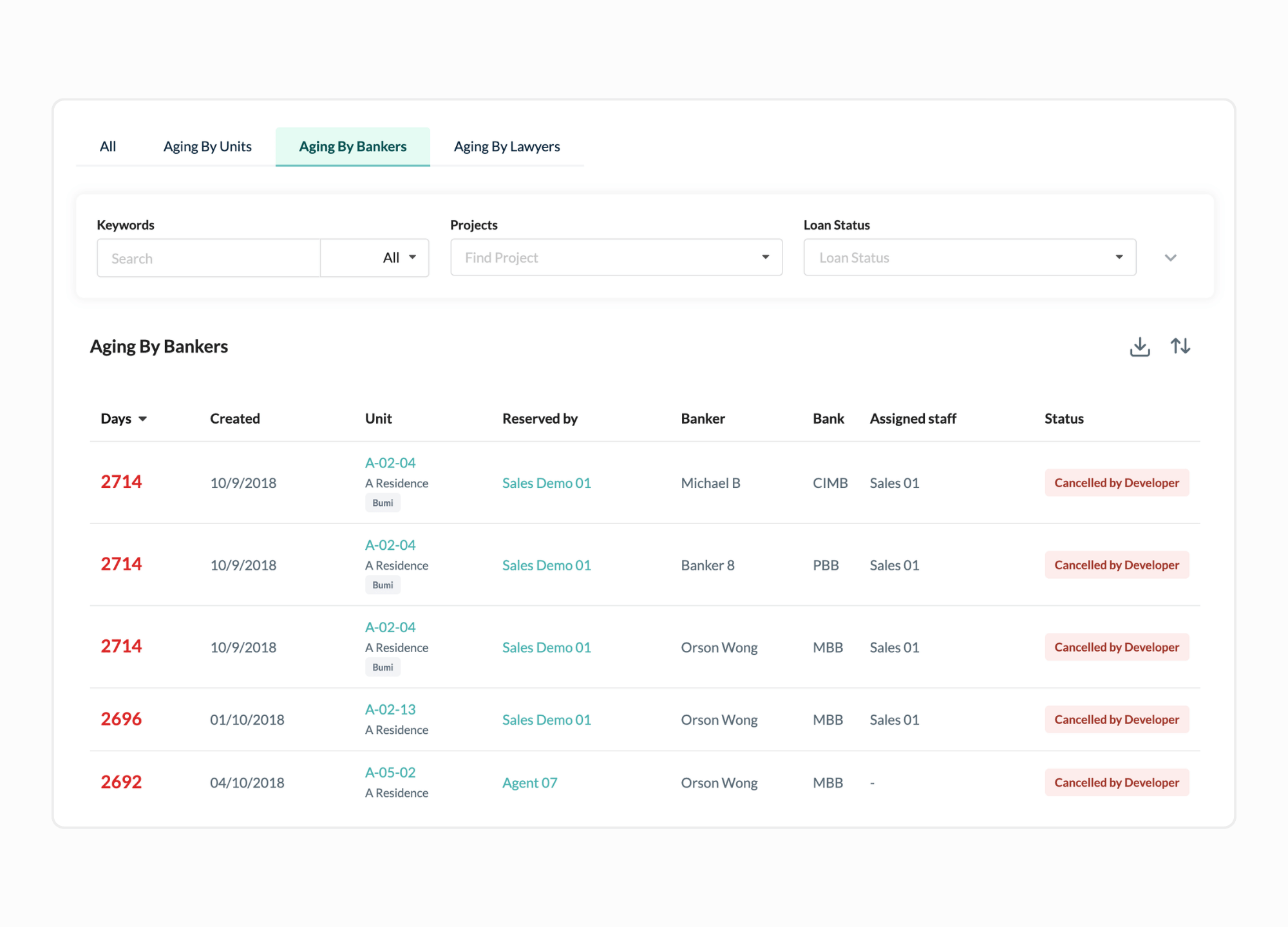Focus the Keywords search field

point(209,257)
